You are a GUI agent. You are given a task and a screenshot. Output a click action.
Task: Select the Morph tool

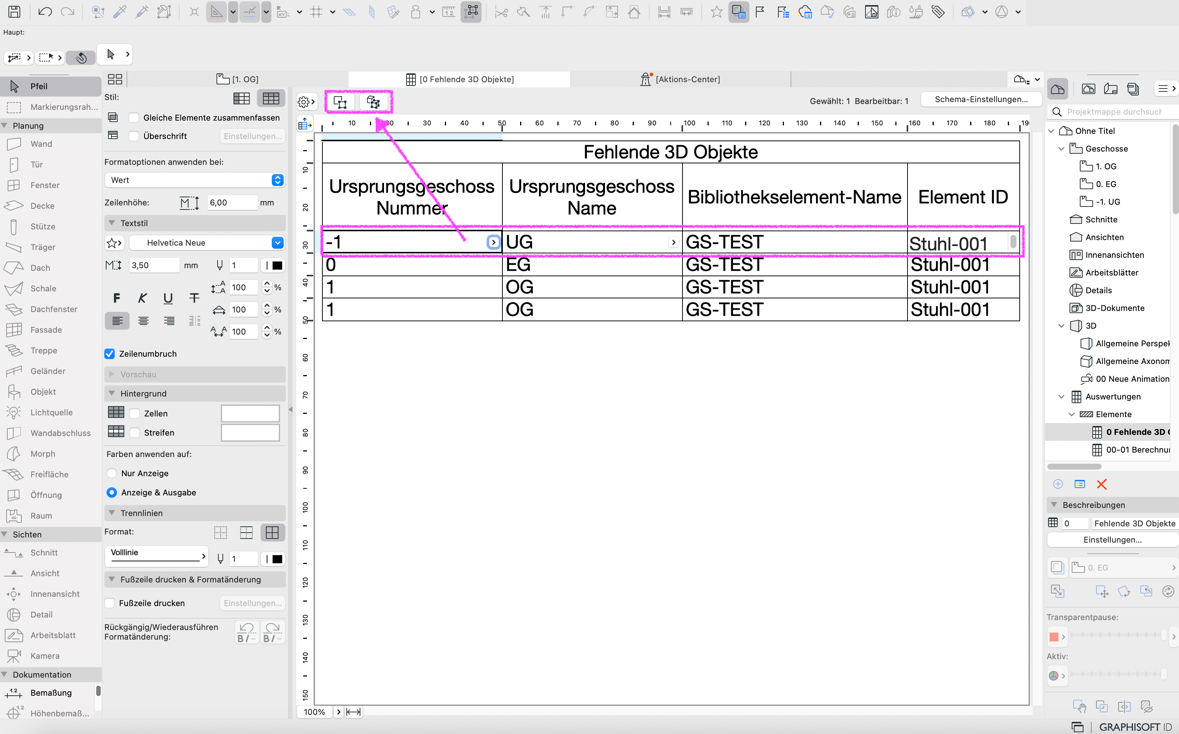[42, 454]
